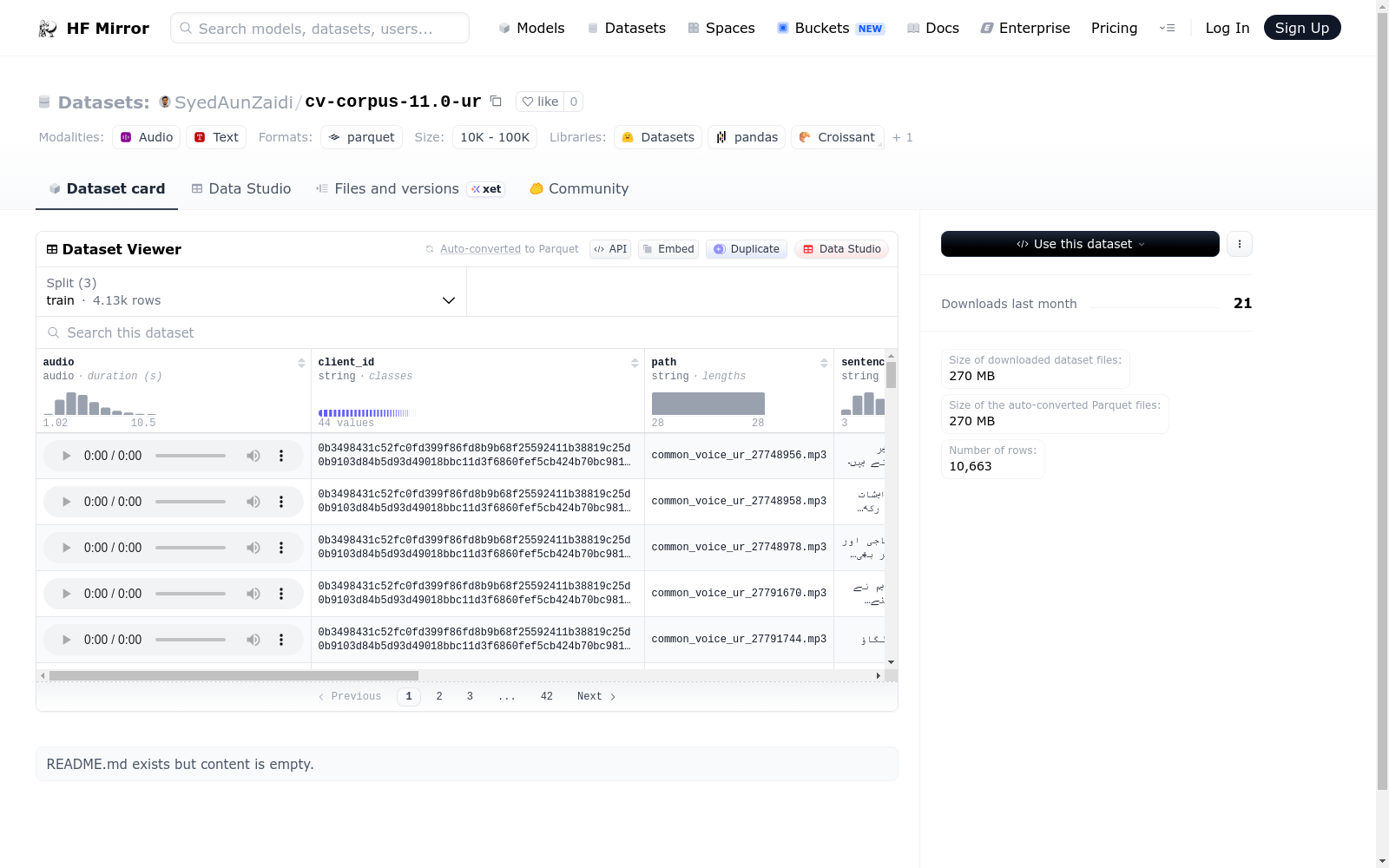Mute audio in common_voice_ur_27748956.mp3 row
Screen dimensions: 1389x868
tap(253, 456)
